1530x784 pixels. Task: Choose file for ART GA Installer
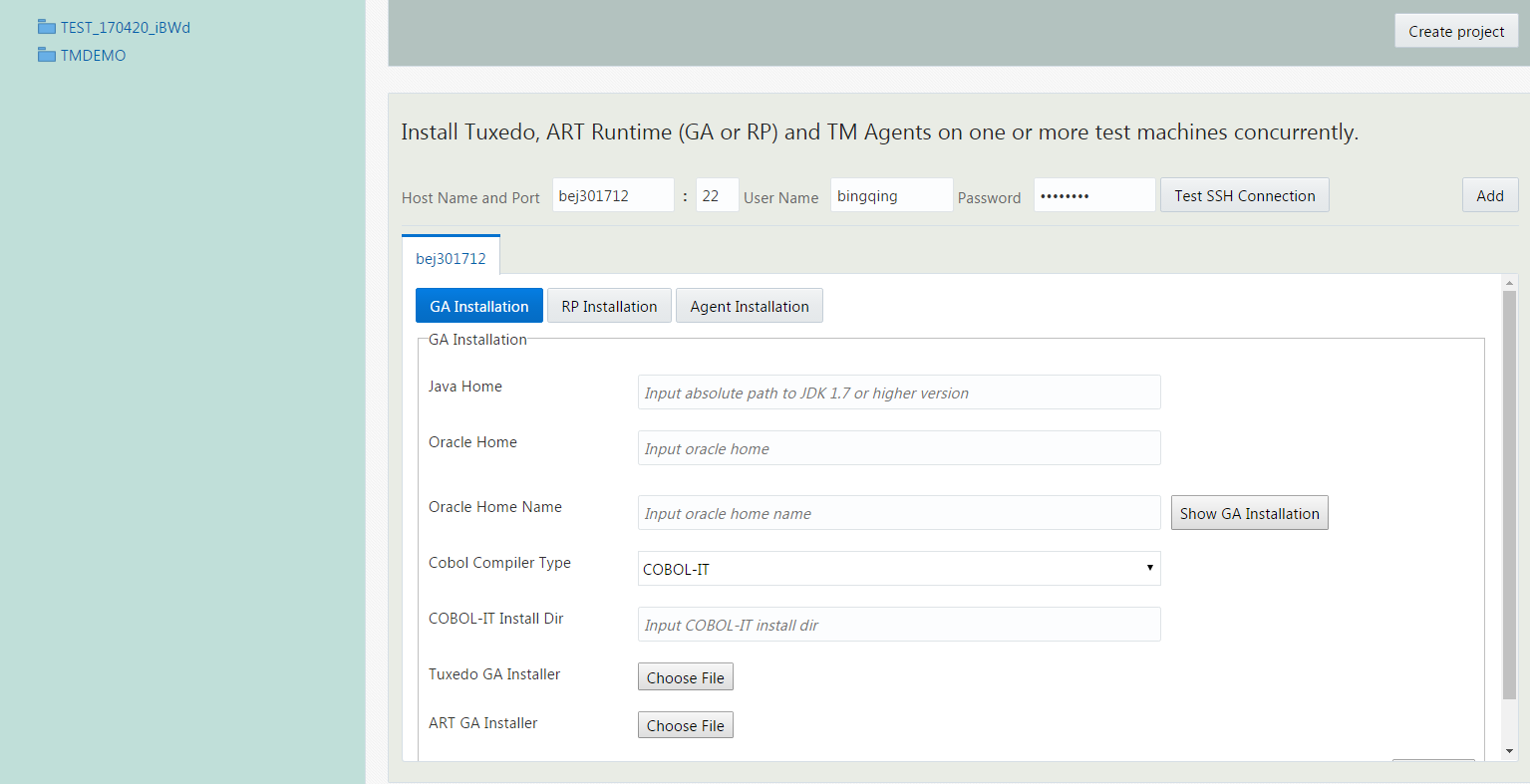(686, 725)
